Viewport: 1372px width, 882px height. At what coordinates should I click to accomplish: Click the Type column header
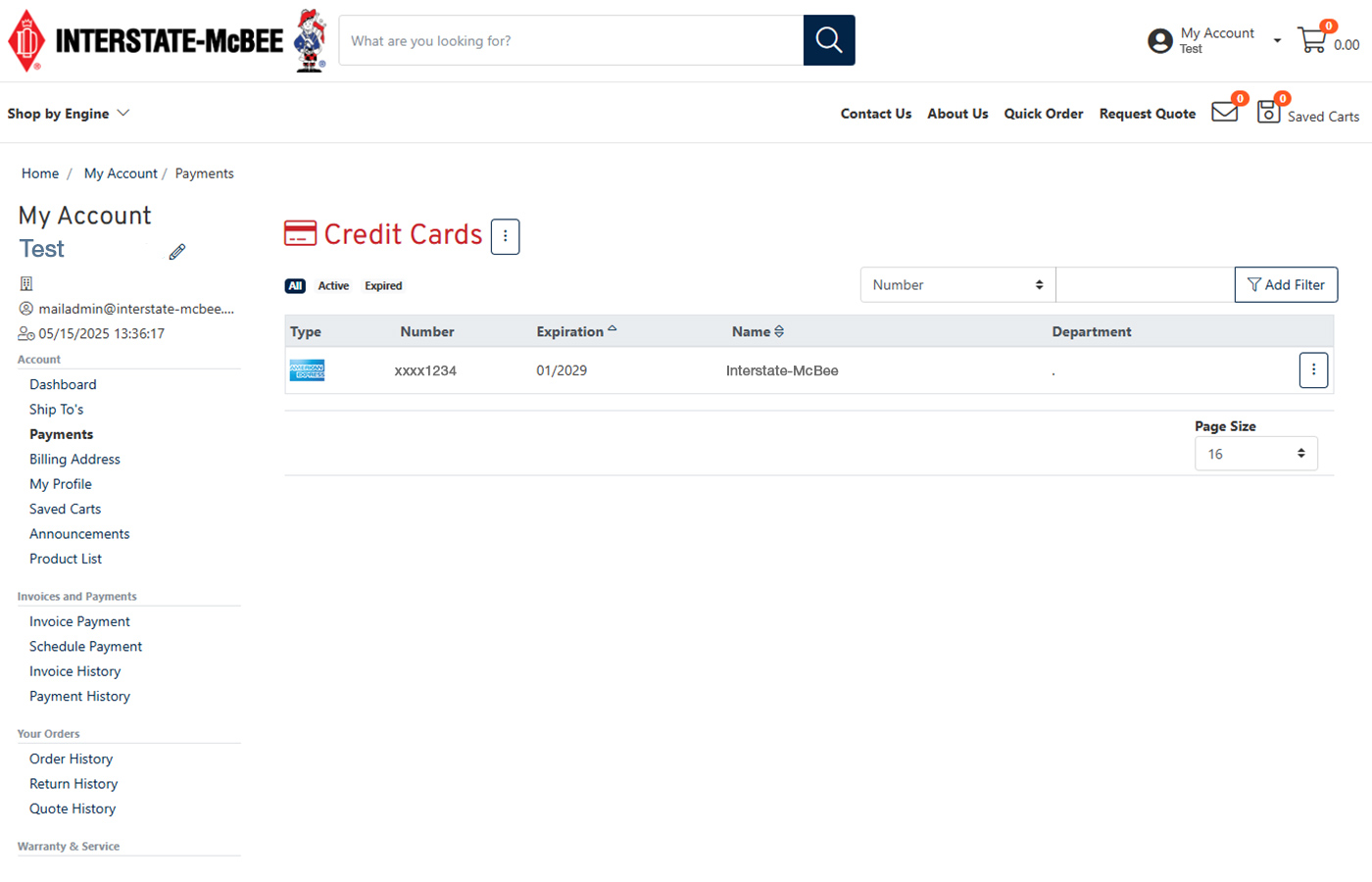pyautogui.click(x=306, y=332)
